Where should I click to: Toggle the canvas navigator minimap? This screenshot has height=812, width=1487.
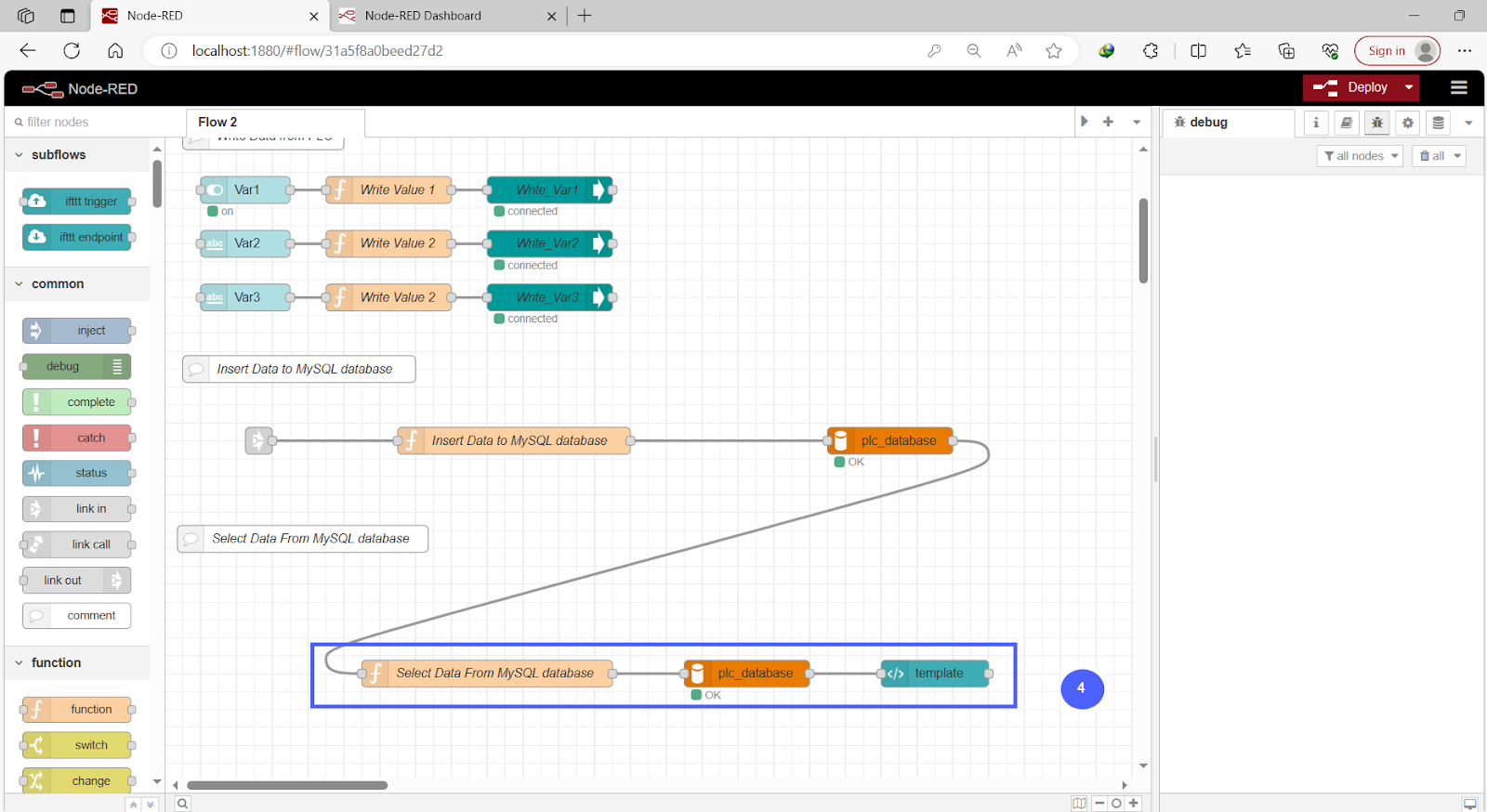coord(1079,804)
